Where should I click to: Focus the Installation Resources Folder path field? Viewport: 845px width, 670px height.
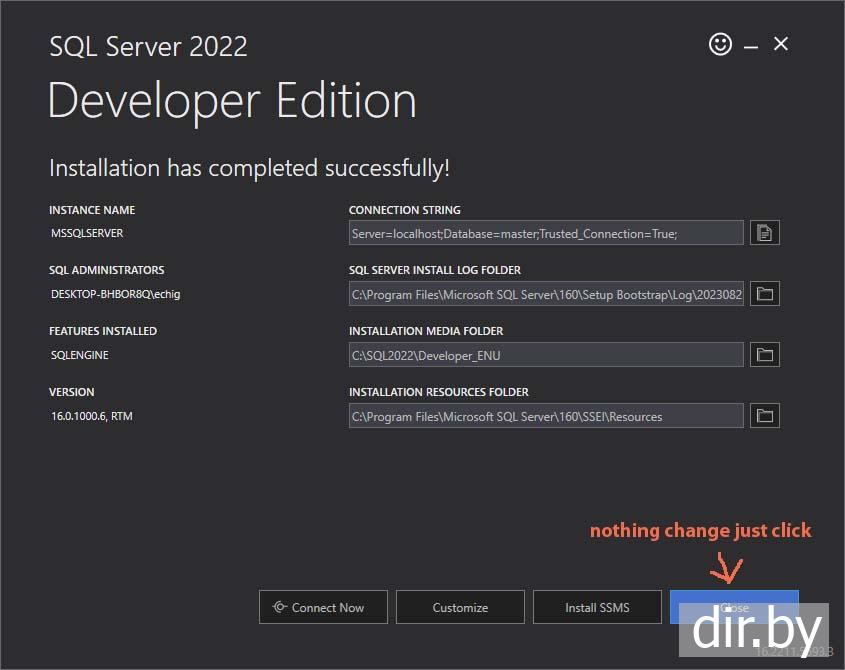point(546,416)
